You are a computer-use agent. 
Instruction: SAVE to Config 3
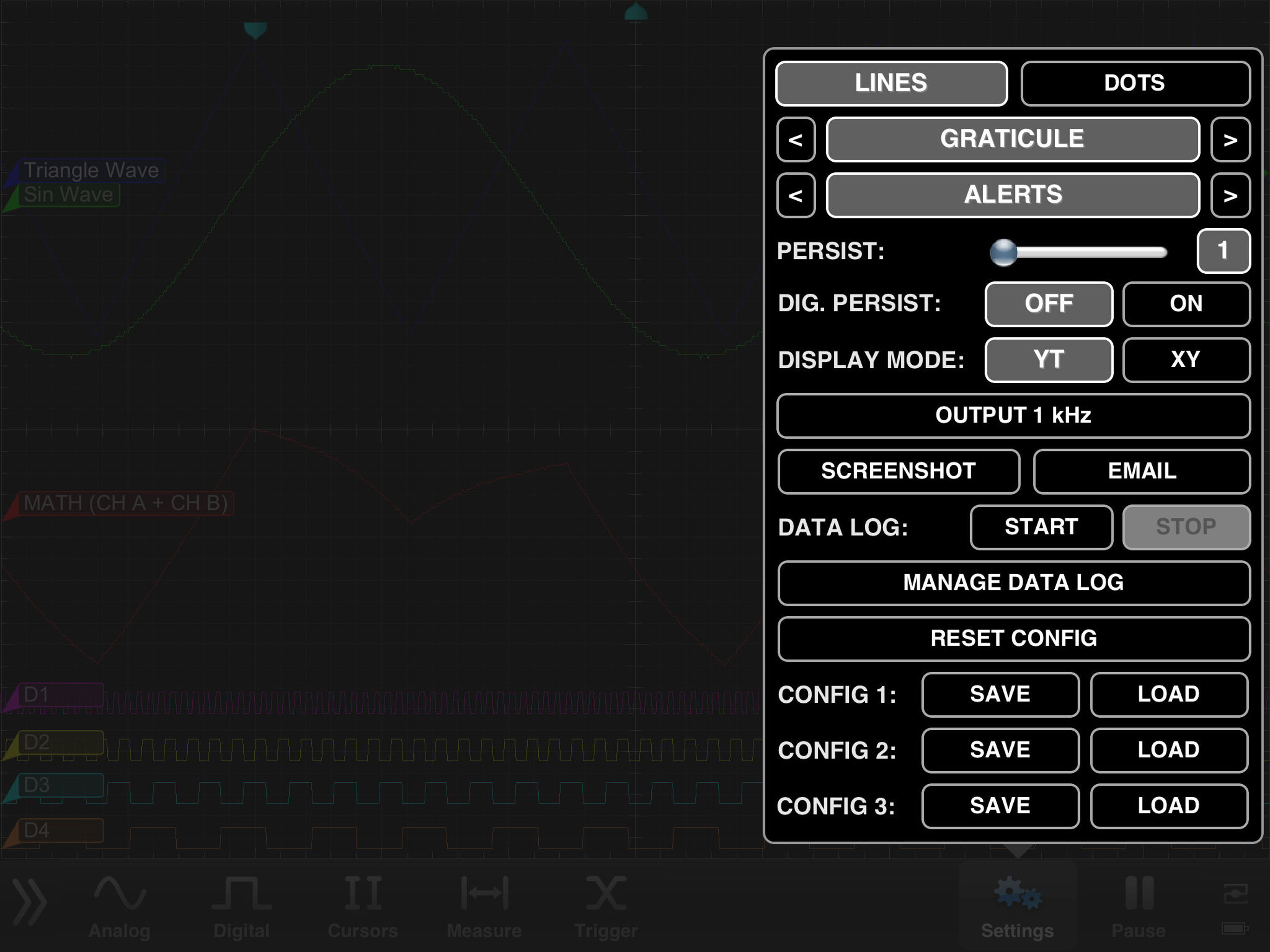click(1000, 806)
